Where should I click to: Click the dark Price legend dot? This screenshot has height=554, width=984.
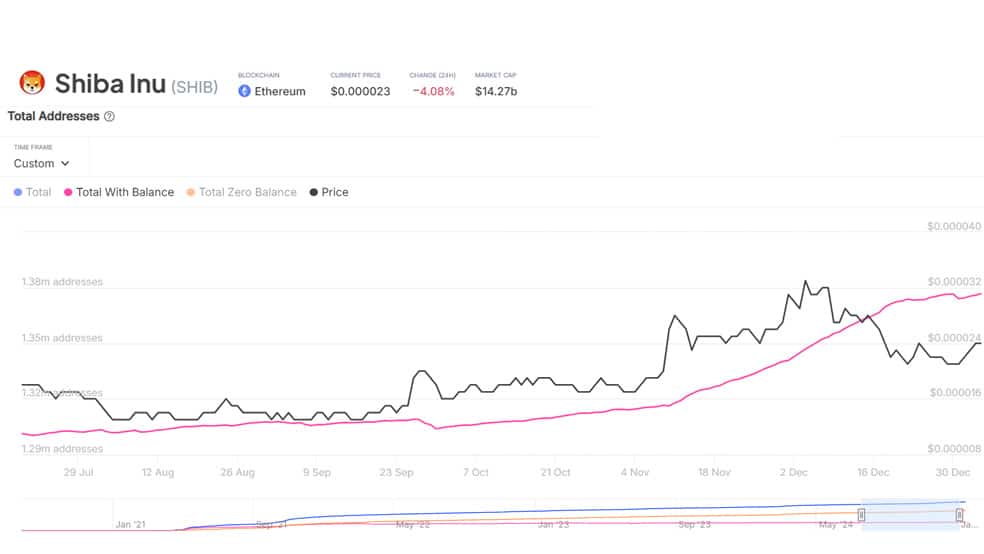pyautogui.click(x=314, y=192)
